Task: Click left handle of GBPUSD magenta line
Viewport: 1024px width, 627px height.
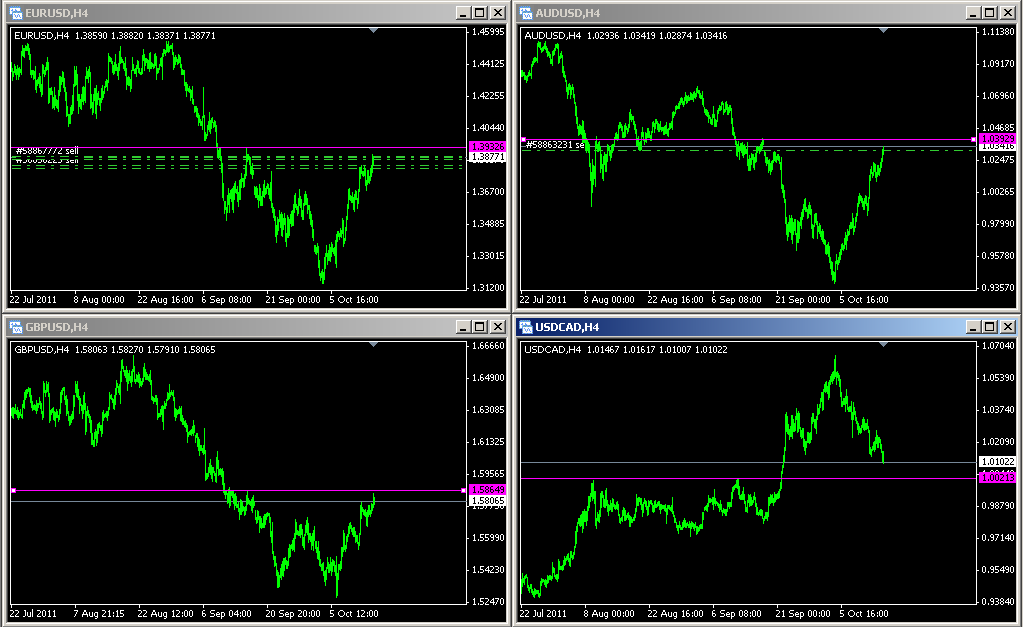Action: tap(14, 490)
